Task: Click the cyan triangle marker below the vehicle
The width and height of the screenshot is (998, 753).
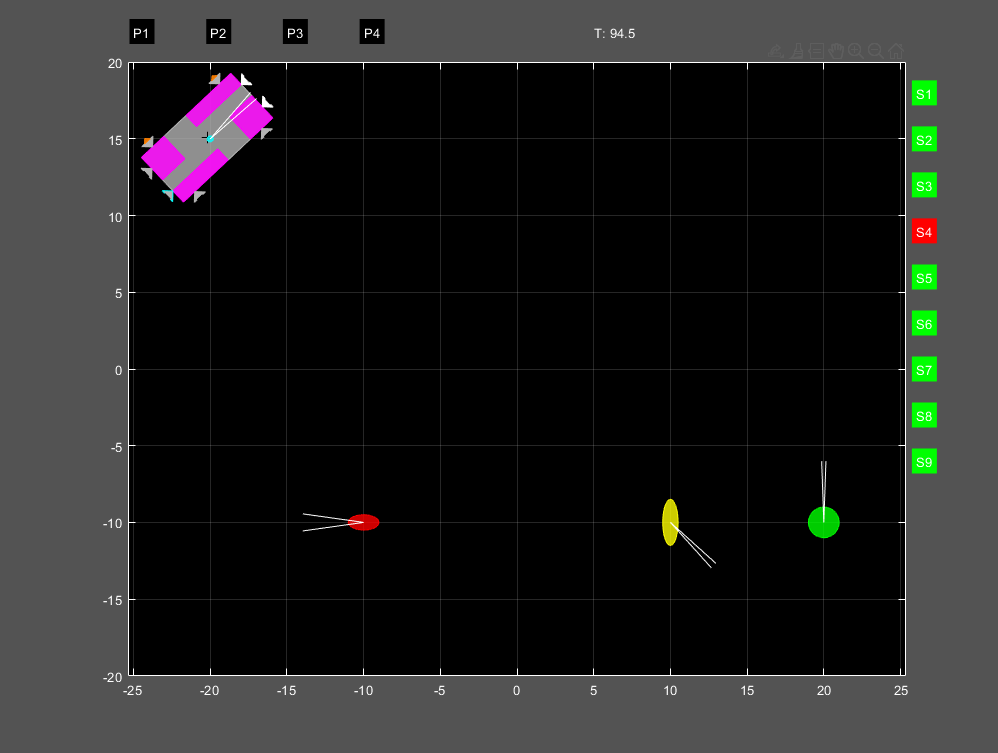Action: click(168, 195)
